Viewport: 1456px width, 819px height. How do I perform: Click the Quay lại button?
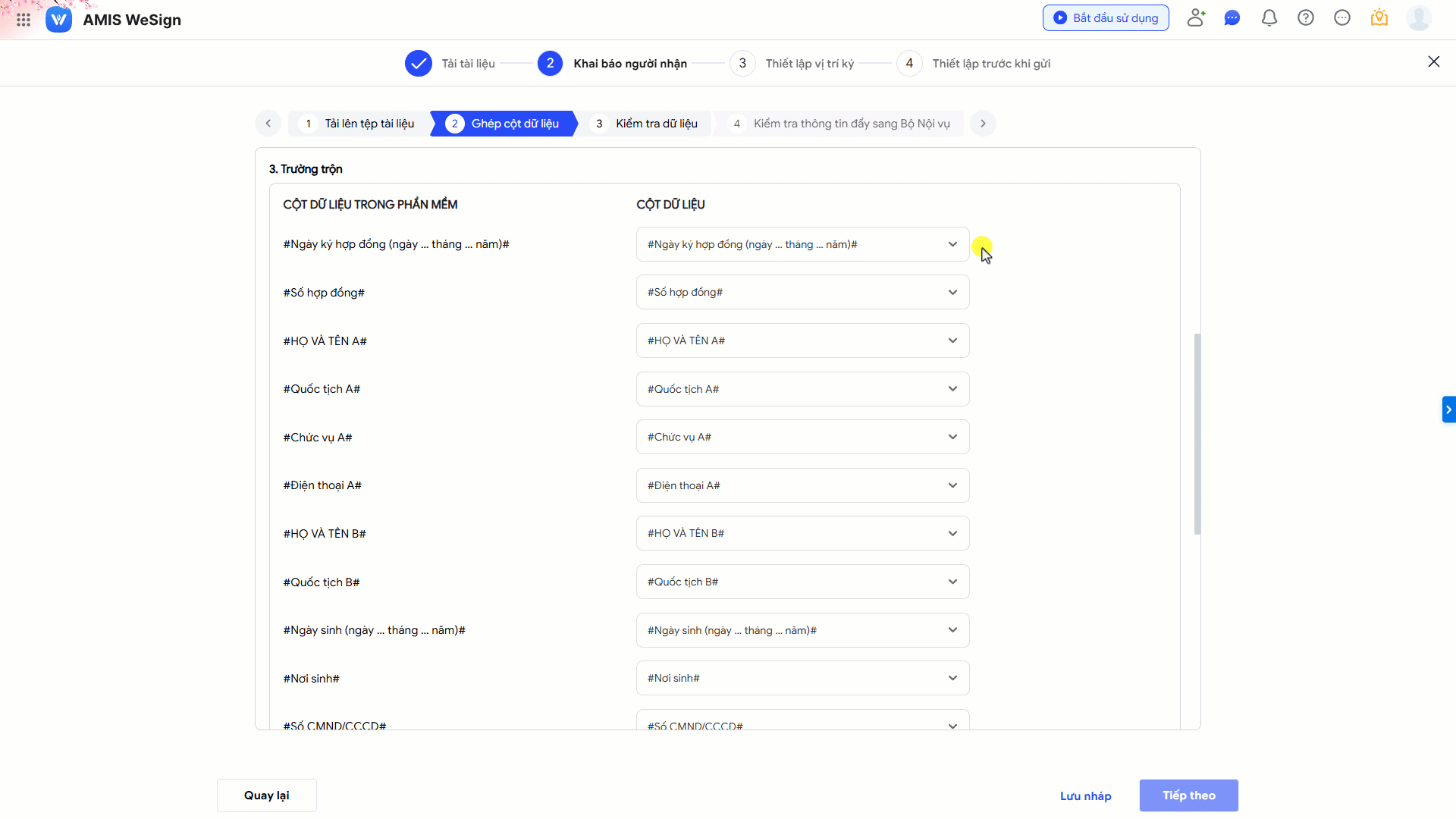click(x=266, y=795)
